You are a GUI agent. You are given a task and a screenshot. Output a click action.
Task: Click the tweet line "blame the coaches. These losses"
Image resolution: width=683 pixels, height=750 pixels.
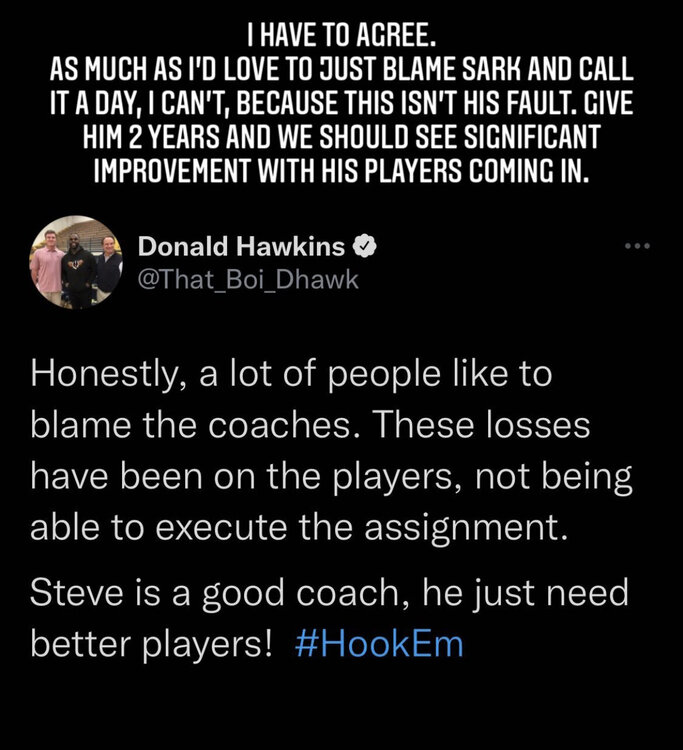point(310,425)
